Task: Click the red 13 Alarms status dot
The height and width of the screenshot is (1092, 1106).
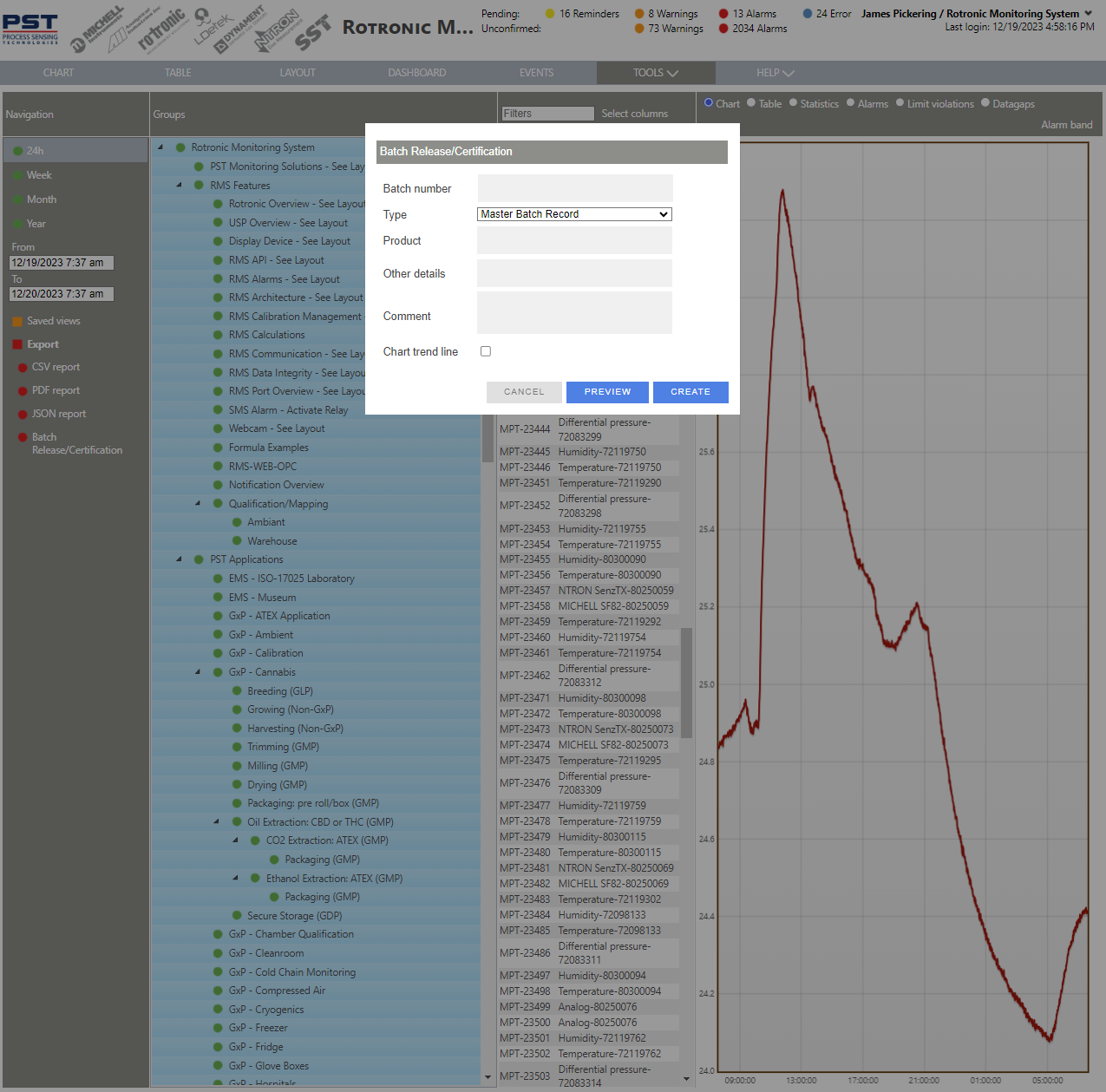Action: 723,14
